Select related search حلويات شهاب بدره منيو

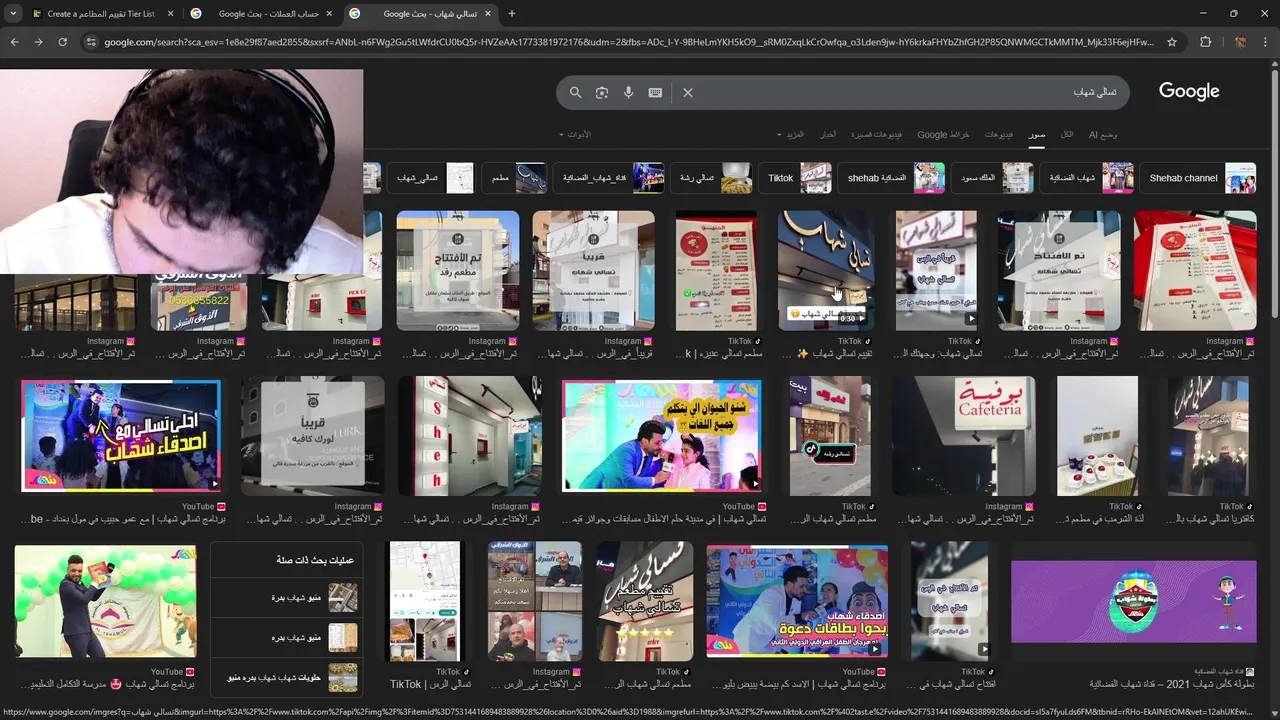pyautogui.click(x=287, y=677)
